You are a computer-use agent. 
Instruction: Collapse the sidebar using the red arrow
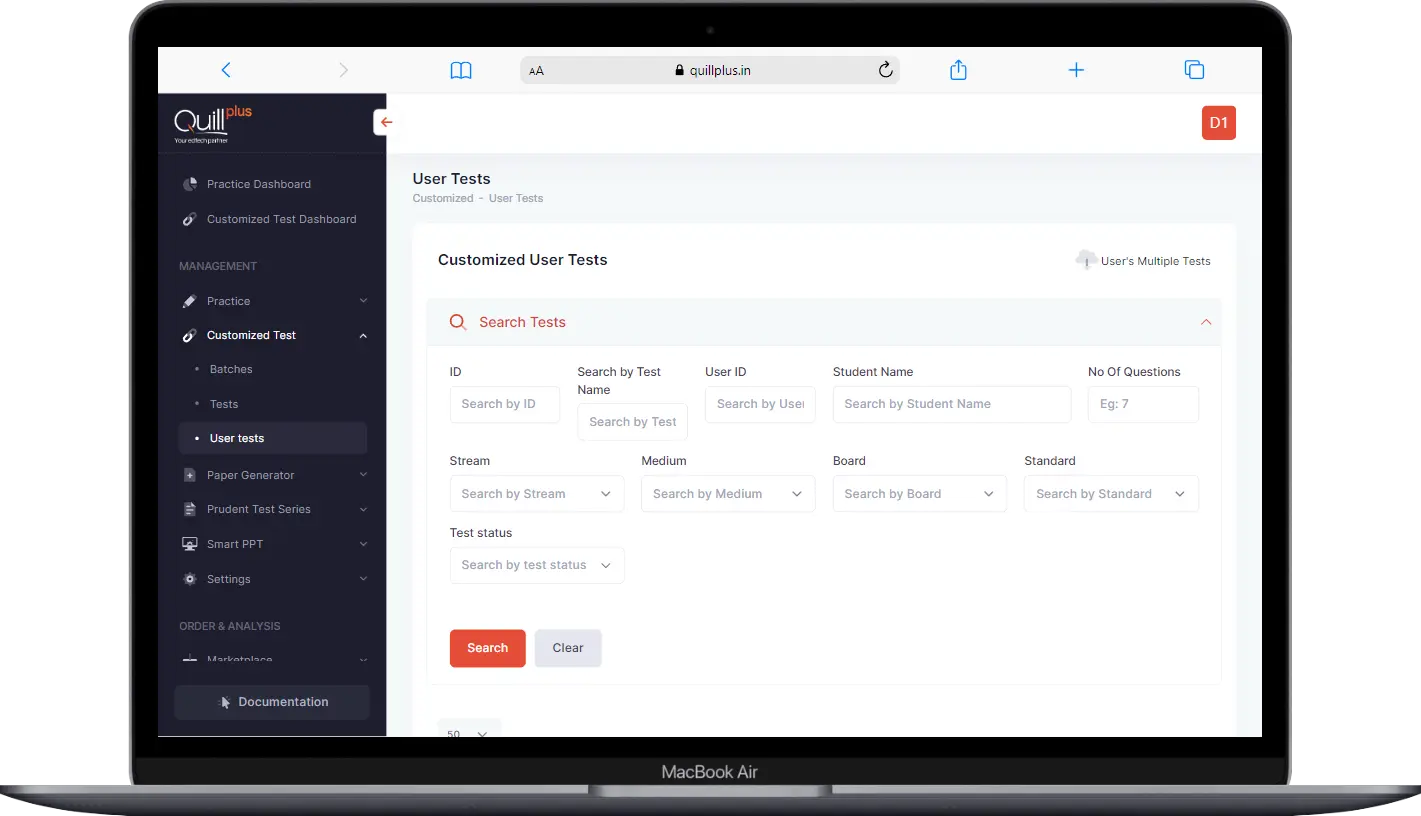pos(386,121)
